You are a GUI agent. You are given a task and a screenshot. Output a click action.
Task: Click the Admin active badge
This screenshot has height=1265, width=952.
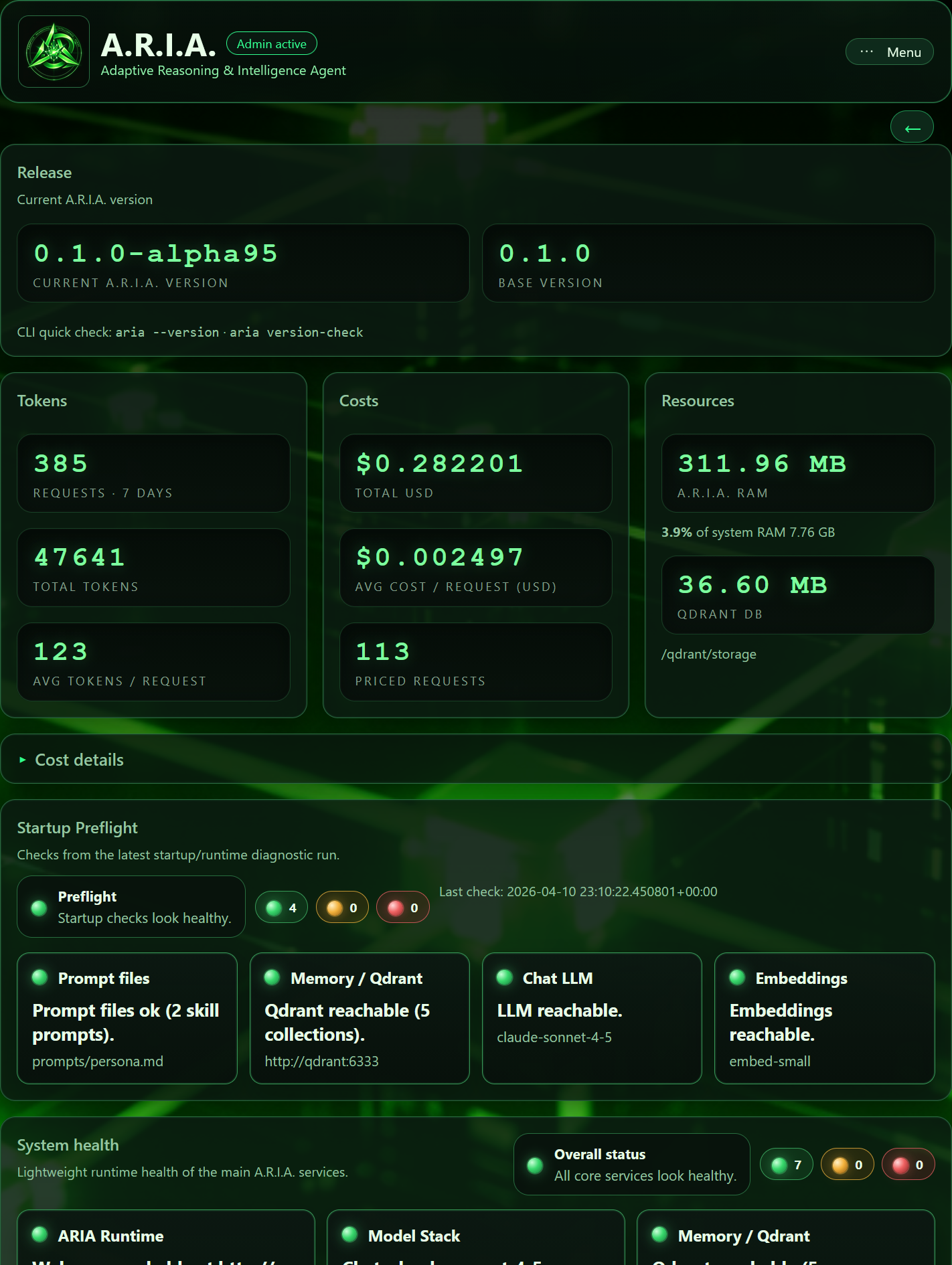pyautogui.click(x=271, y=44)
